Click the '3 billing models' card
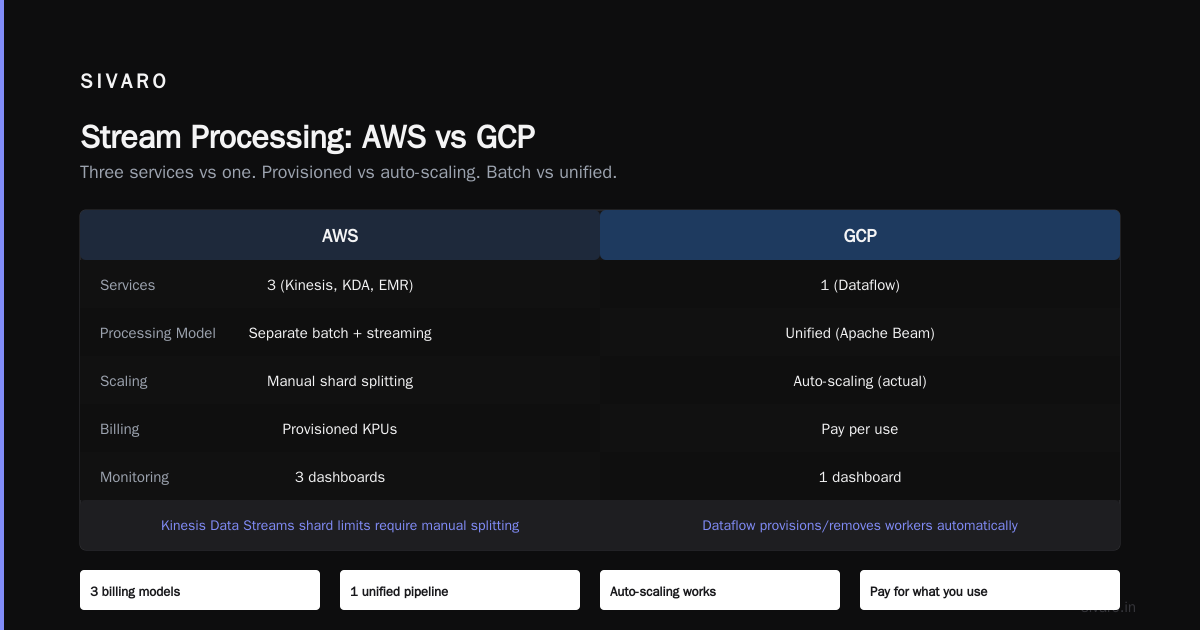This screenshot has height=630, width=1200. [200, 590]
